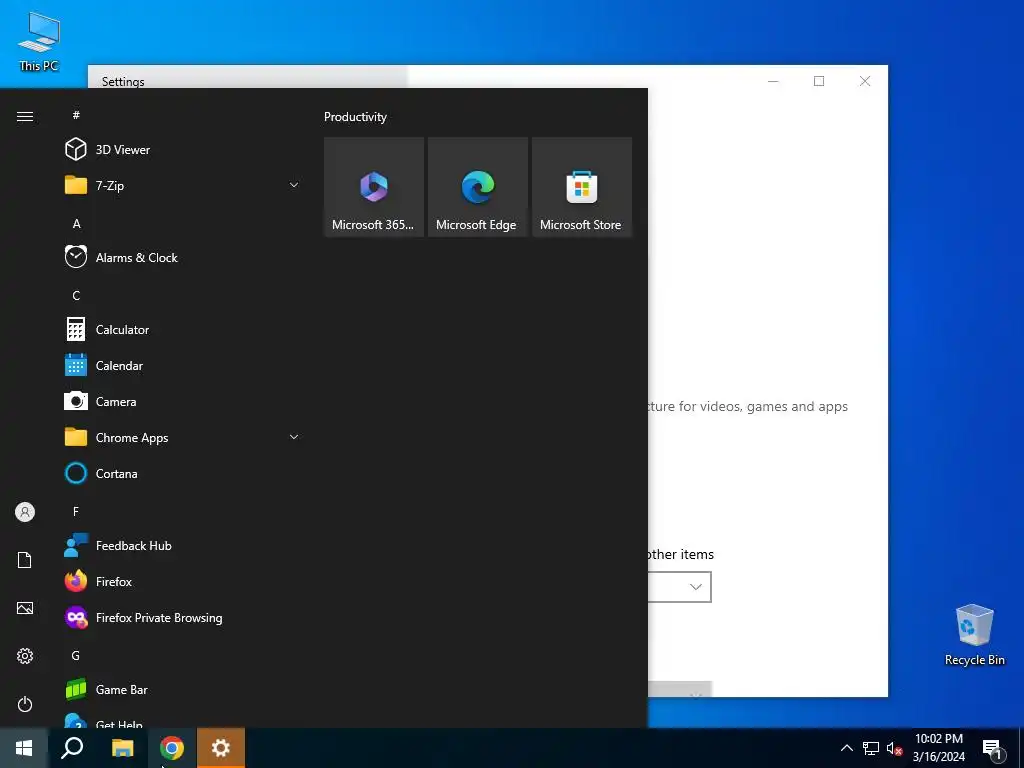
Task: Launch Firefox from the Start menu
Action: (183, 581)
